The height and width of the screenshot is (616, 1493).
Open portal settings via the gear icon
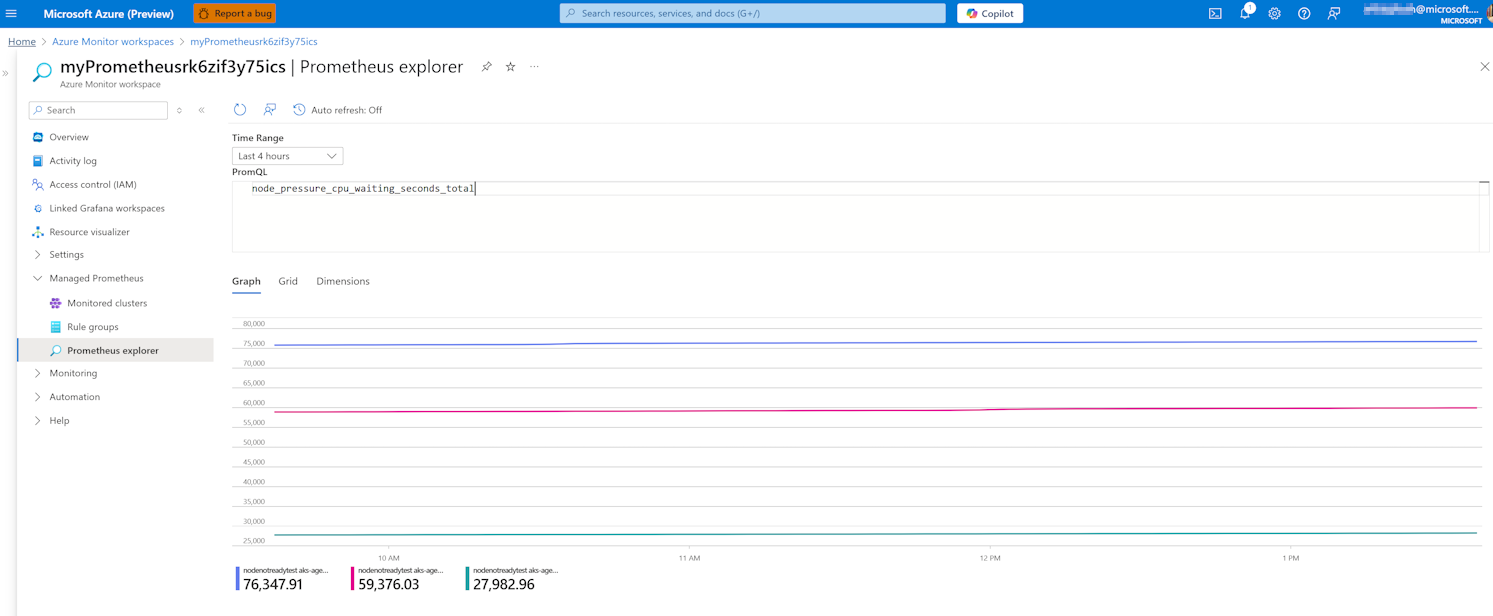point(1274,14)
